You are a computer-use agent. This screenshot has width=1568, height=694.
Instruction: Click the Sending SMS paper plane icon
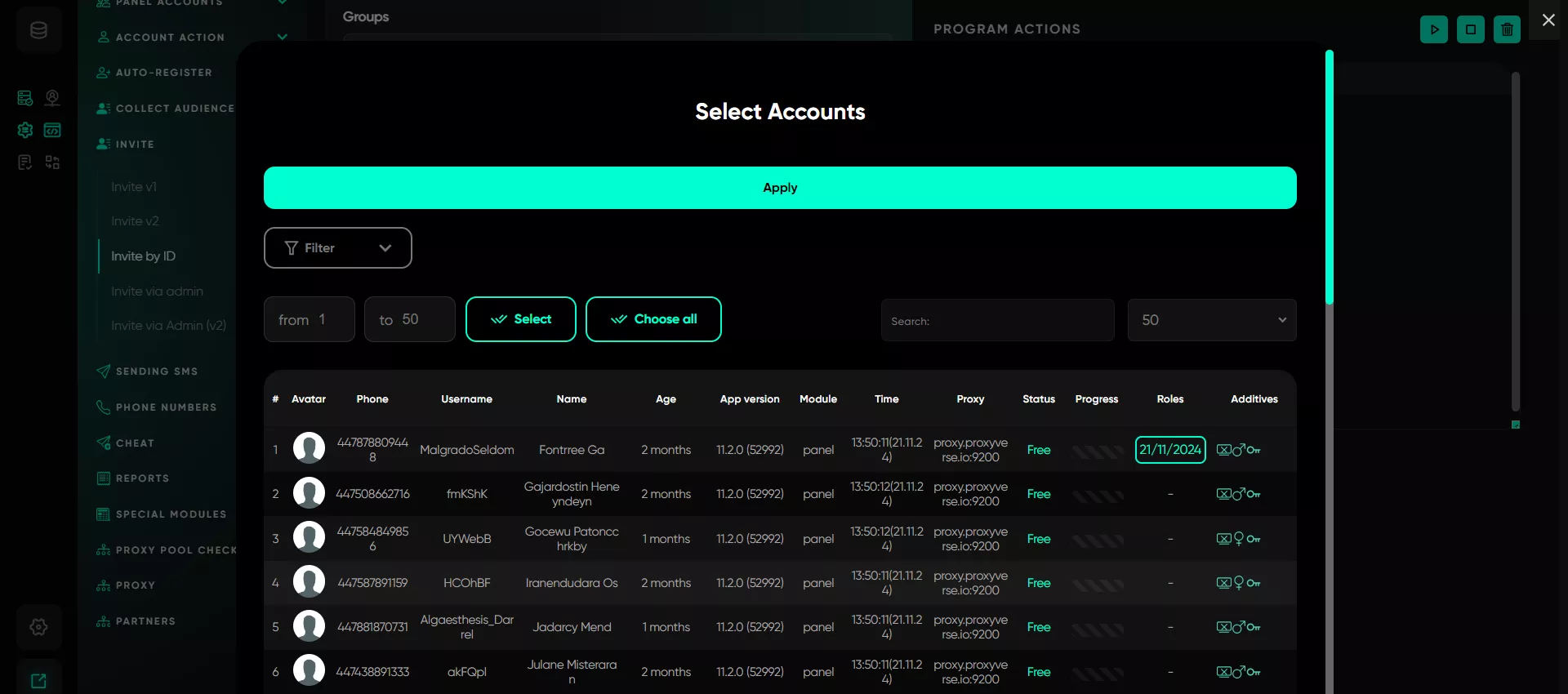[103, 371]
